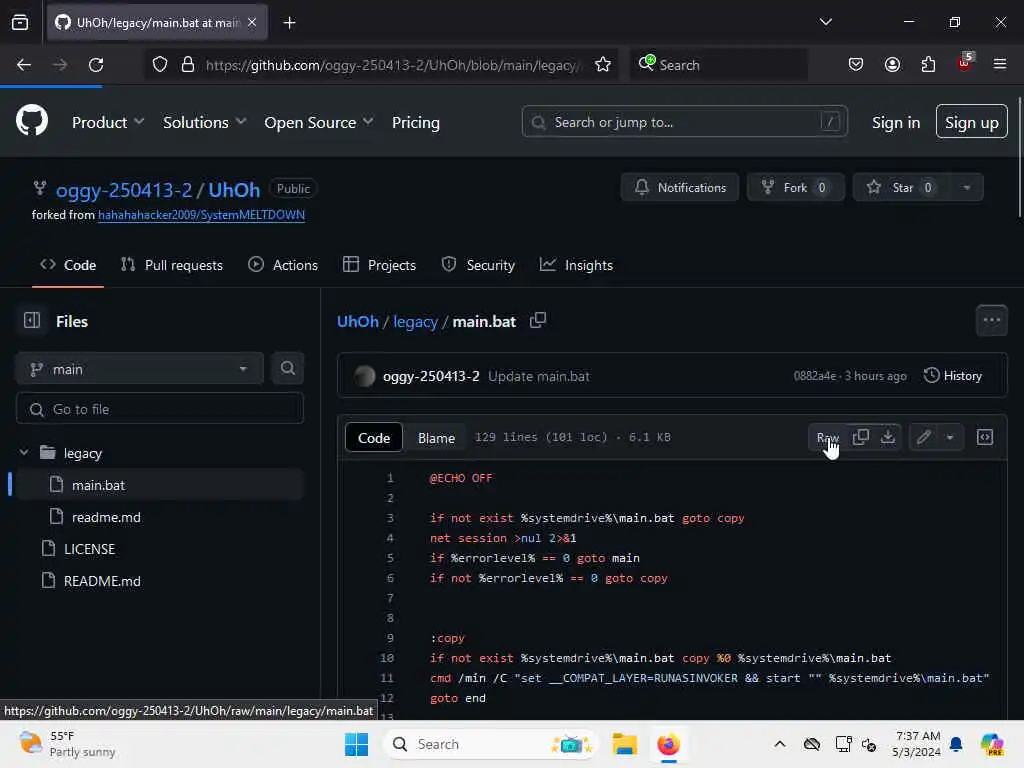Open the Pocket save icon

pos(856,65)
